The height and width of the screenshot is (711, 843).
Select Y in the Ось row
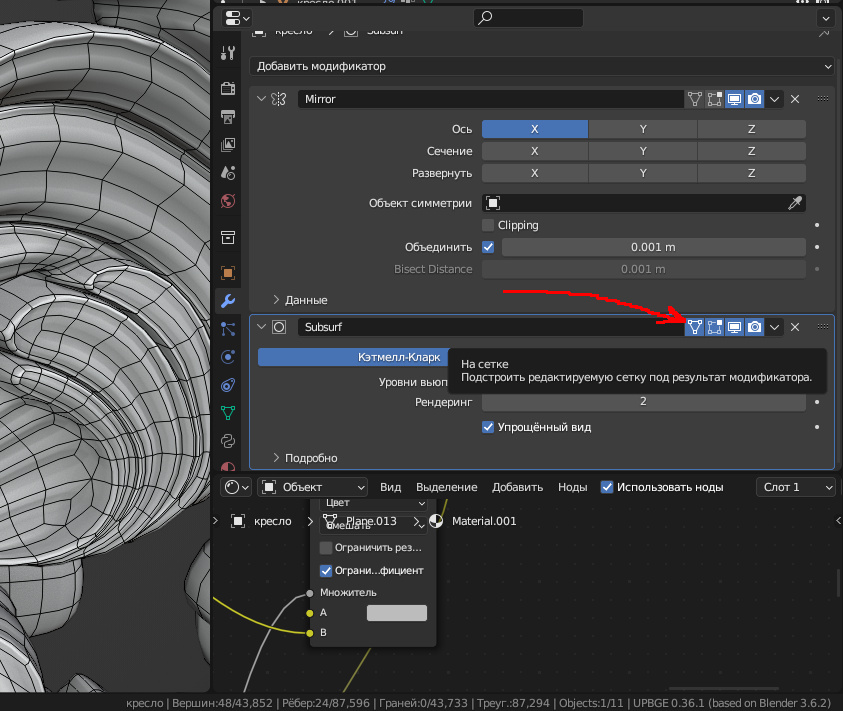[643, 129]
